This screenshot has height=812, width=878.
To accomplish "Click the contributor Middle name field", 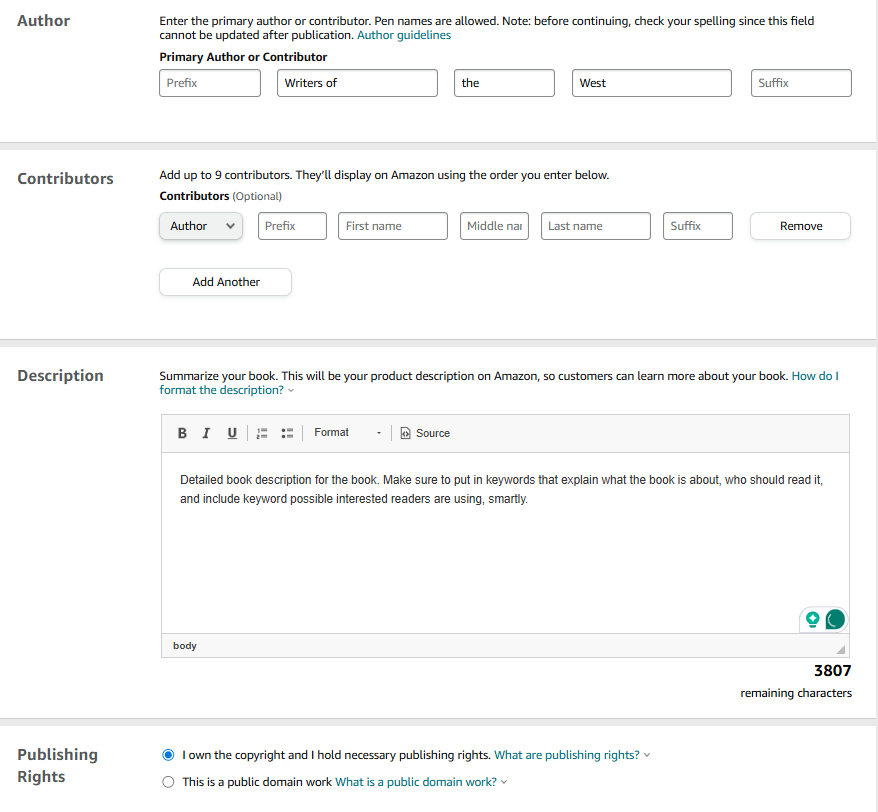I will [494, 226].
